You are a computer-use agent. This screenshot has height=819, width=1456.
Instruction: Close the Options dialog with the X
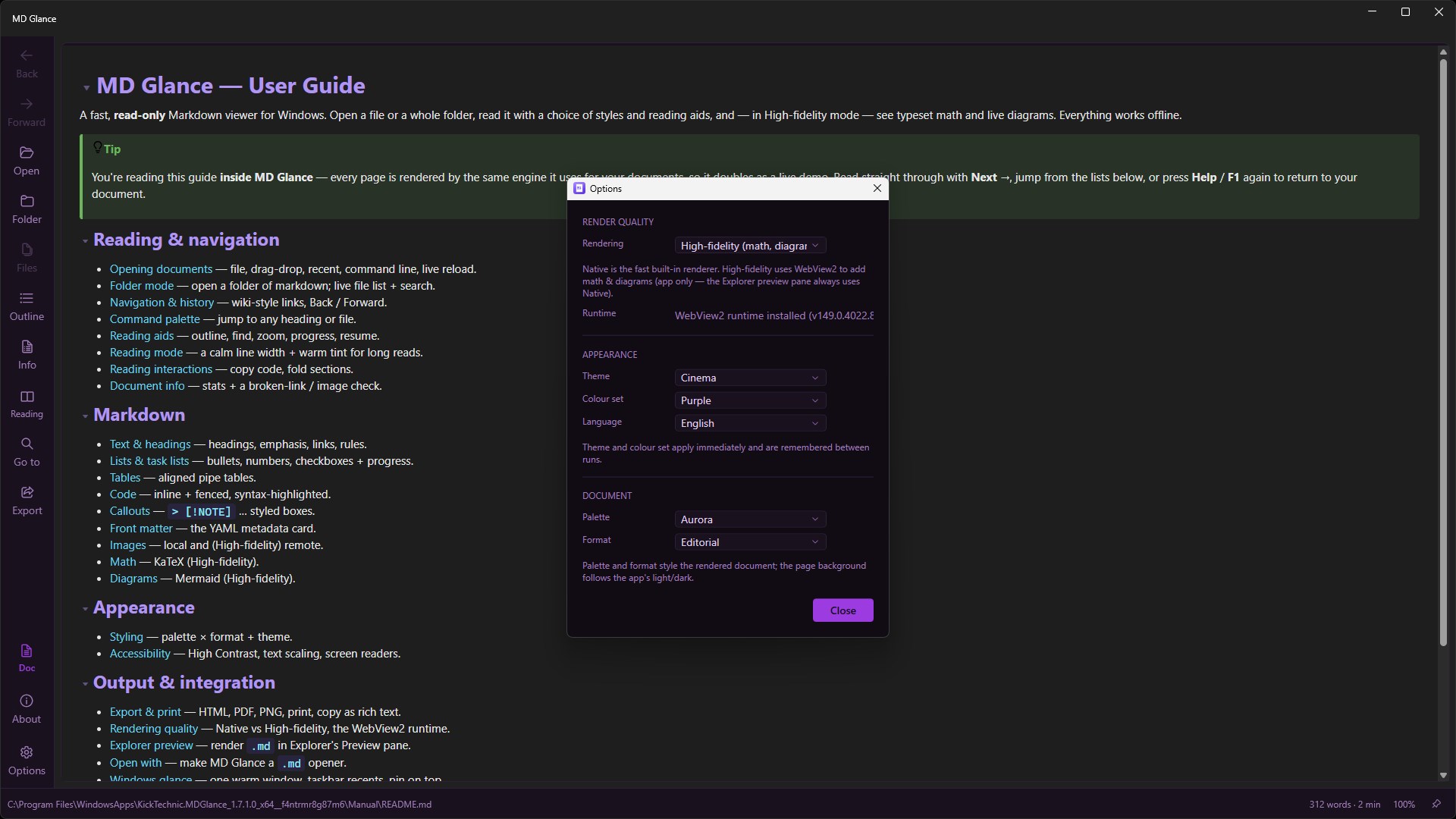[x=877, y=188]
